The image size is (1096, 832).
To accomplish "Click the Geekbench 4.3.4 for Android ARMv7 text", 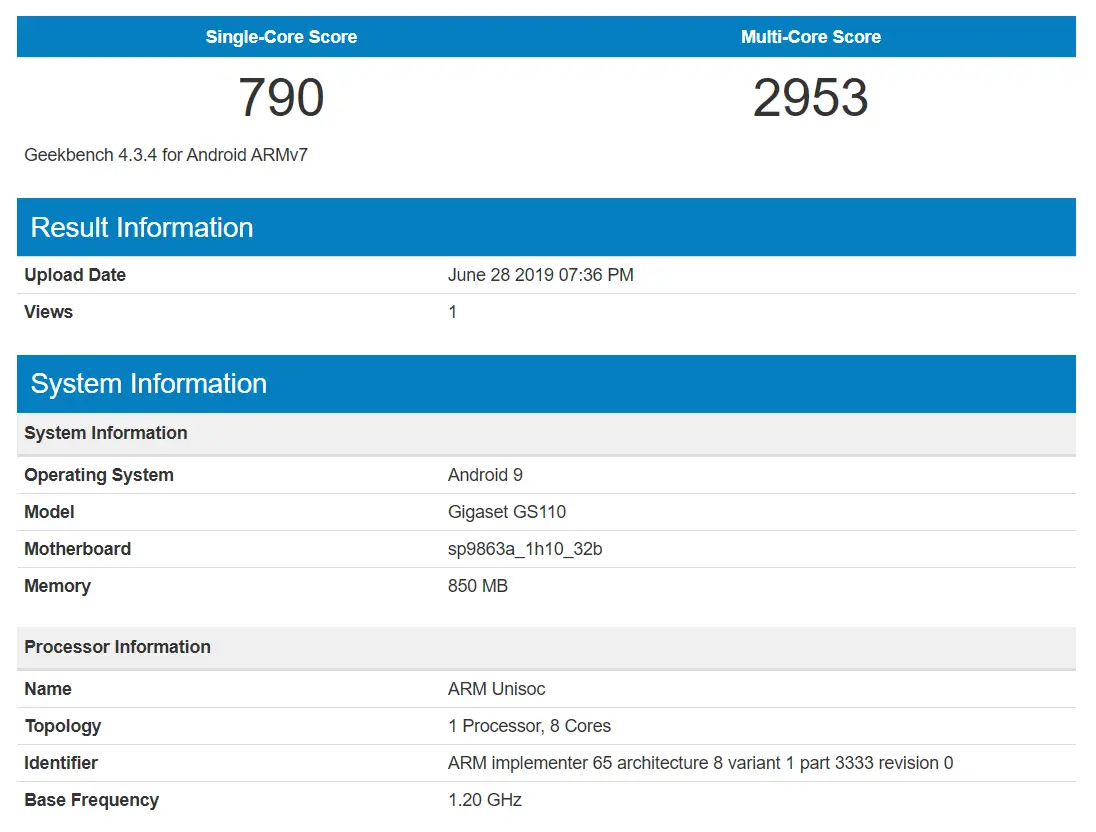I will click(x=166, y=155).
